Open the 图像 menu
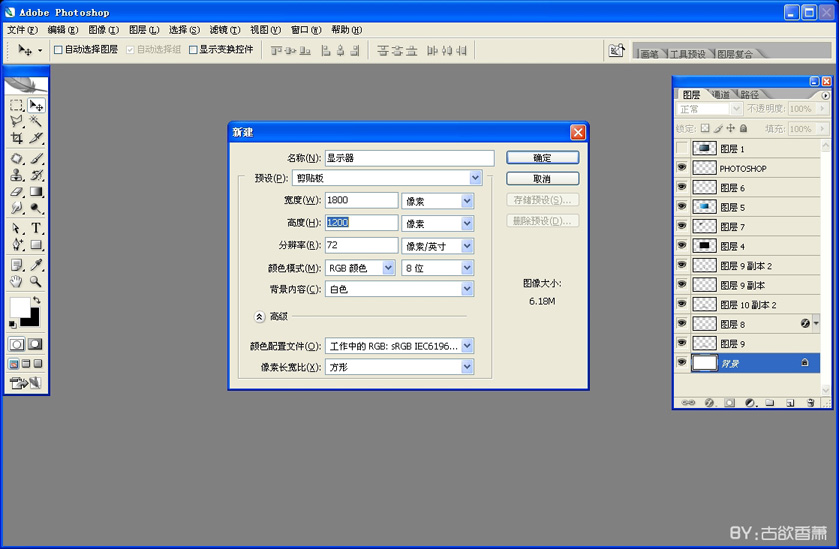Image resolution: width=839 pixels, height=549 pixels. coord(103,30)
